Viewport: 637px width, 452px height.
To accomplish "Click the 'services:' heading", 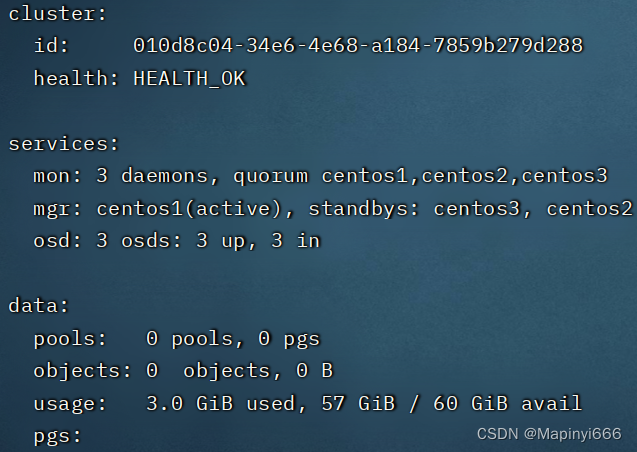I will click(63, 143).
